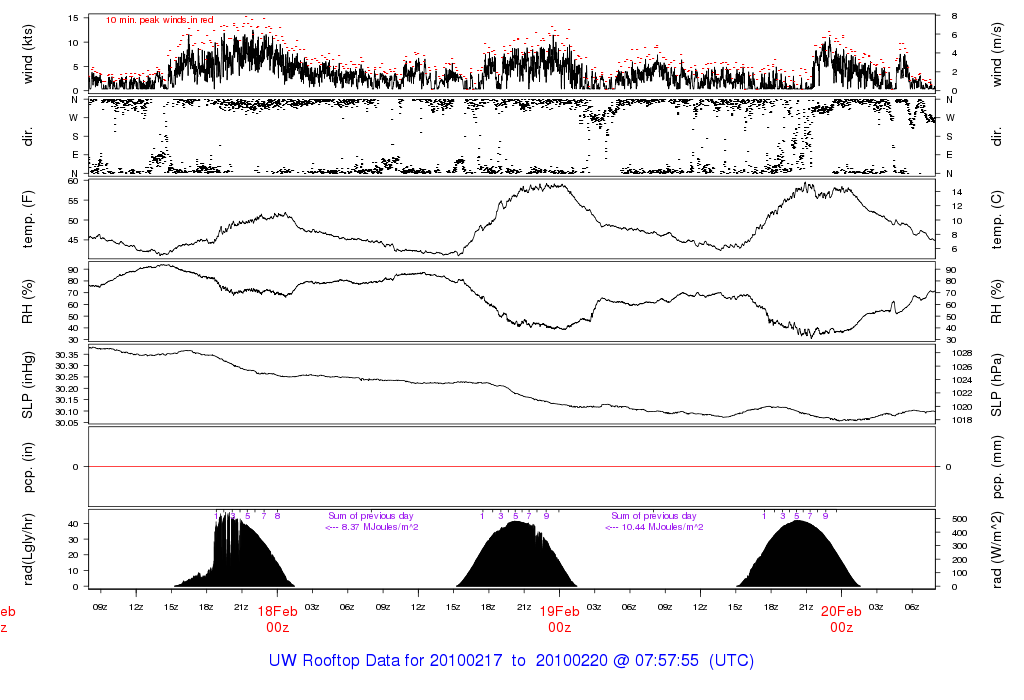
Task: Select the 'temp. (F)' axis label
Action: click(29, 218)
